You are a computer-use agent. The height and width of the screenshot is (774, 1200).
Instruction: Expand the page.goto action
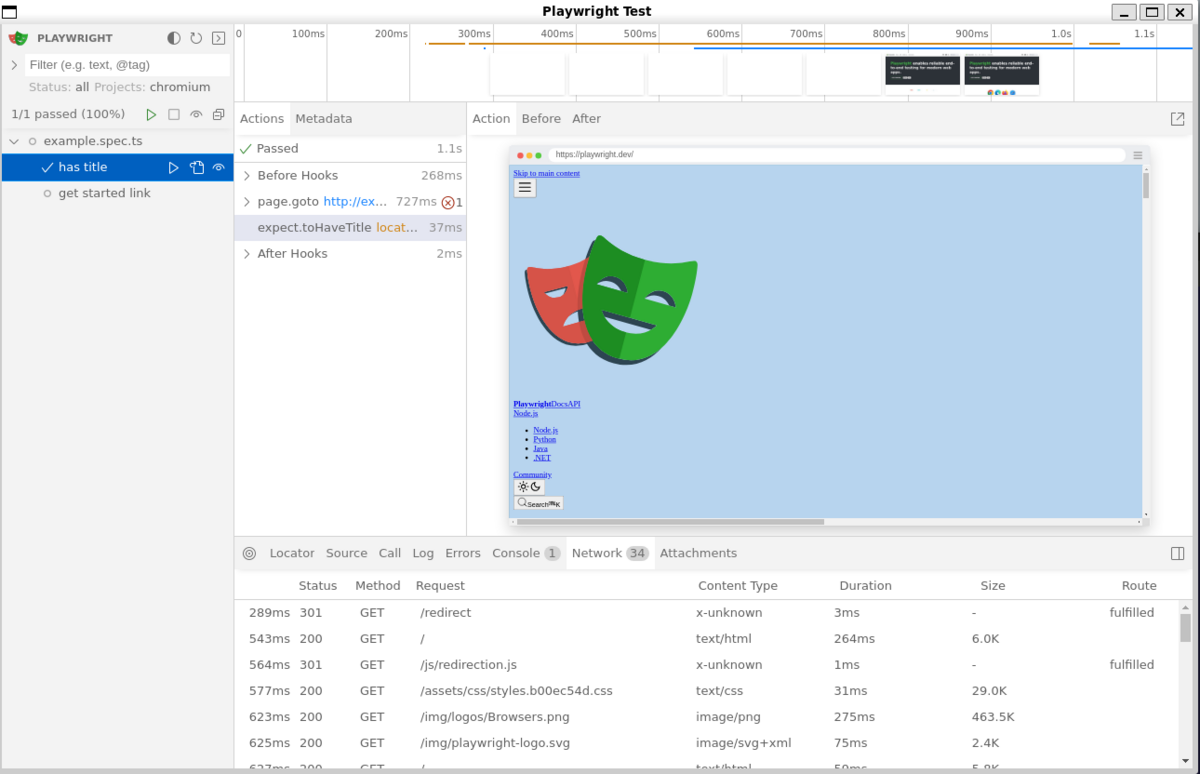click(x=247, y=202)
